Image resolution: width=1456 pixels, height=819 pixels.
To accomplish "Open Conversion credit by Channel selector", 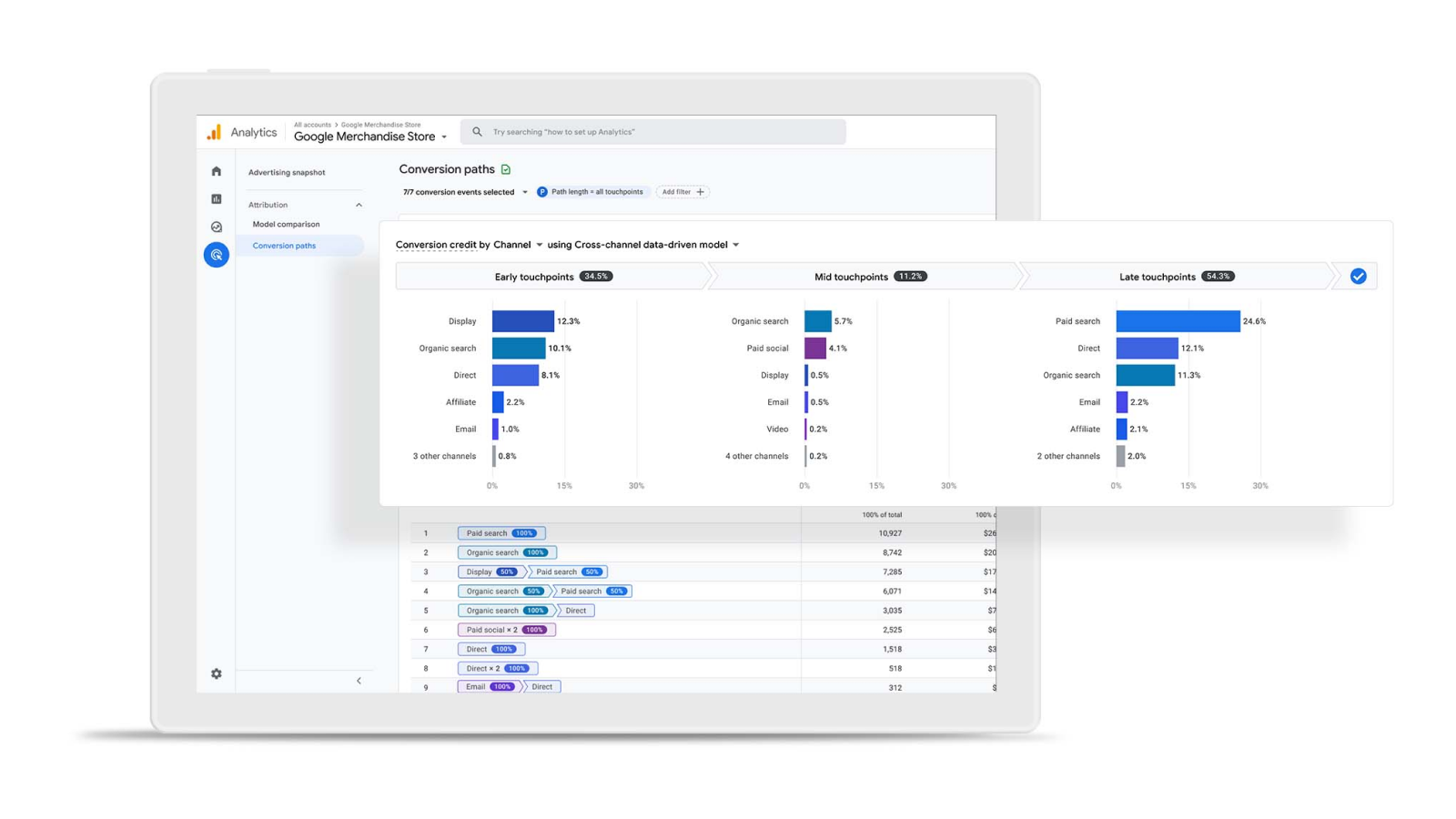I will tap(467, 244).
